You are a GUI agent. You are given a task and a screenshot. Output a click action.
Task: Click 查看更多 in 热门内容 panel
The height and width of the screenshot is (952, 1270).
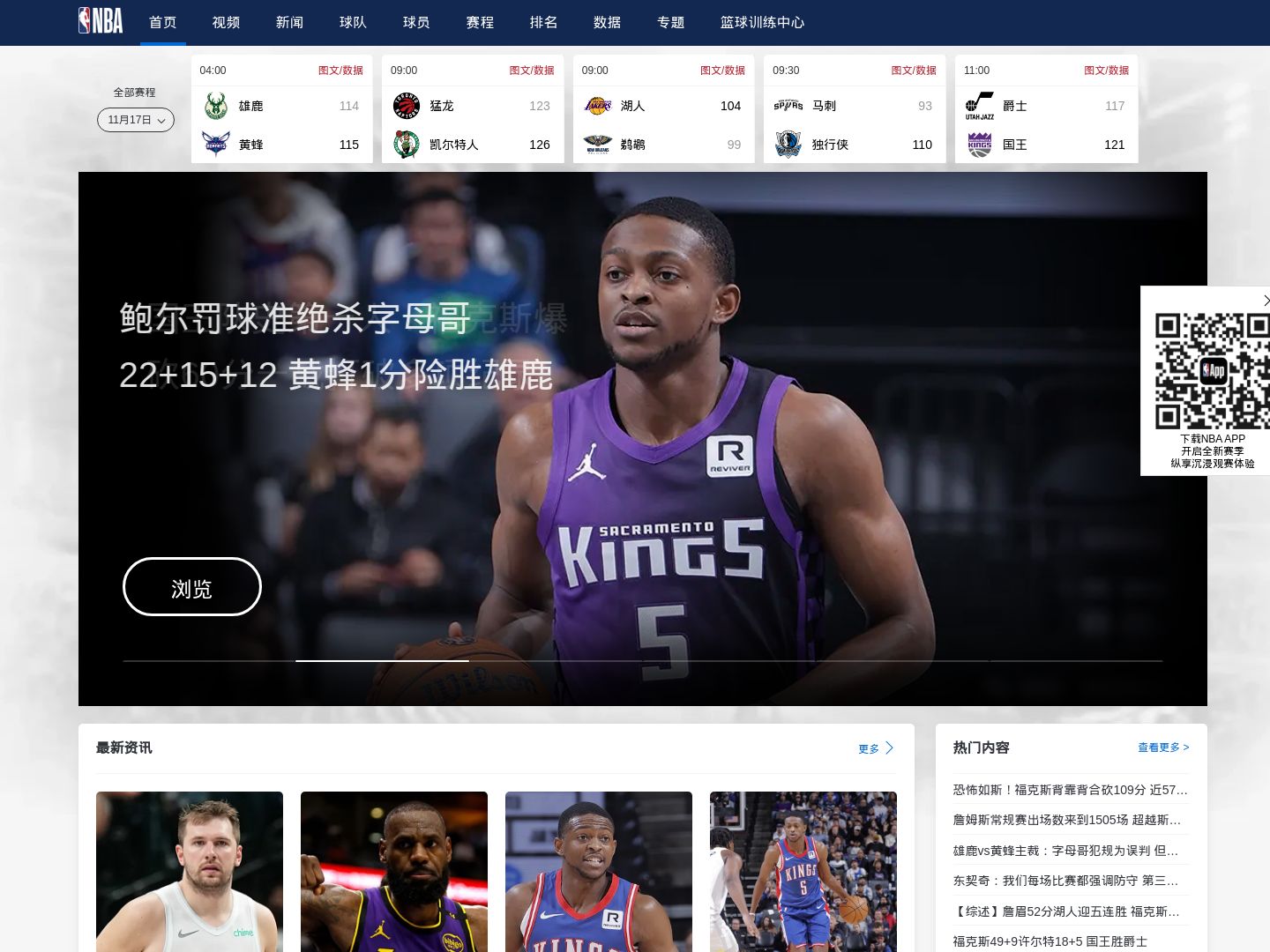pos(1163,747)
